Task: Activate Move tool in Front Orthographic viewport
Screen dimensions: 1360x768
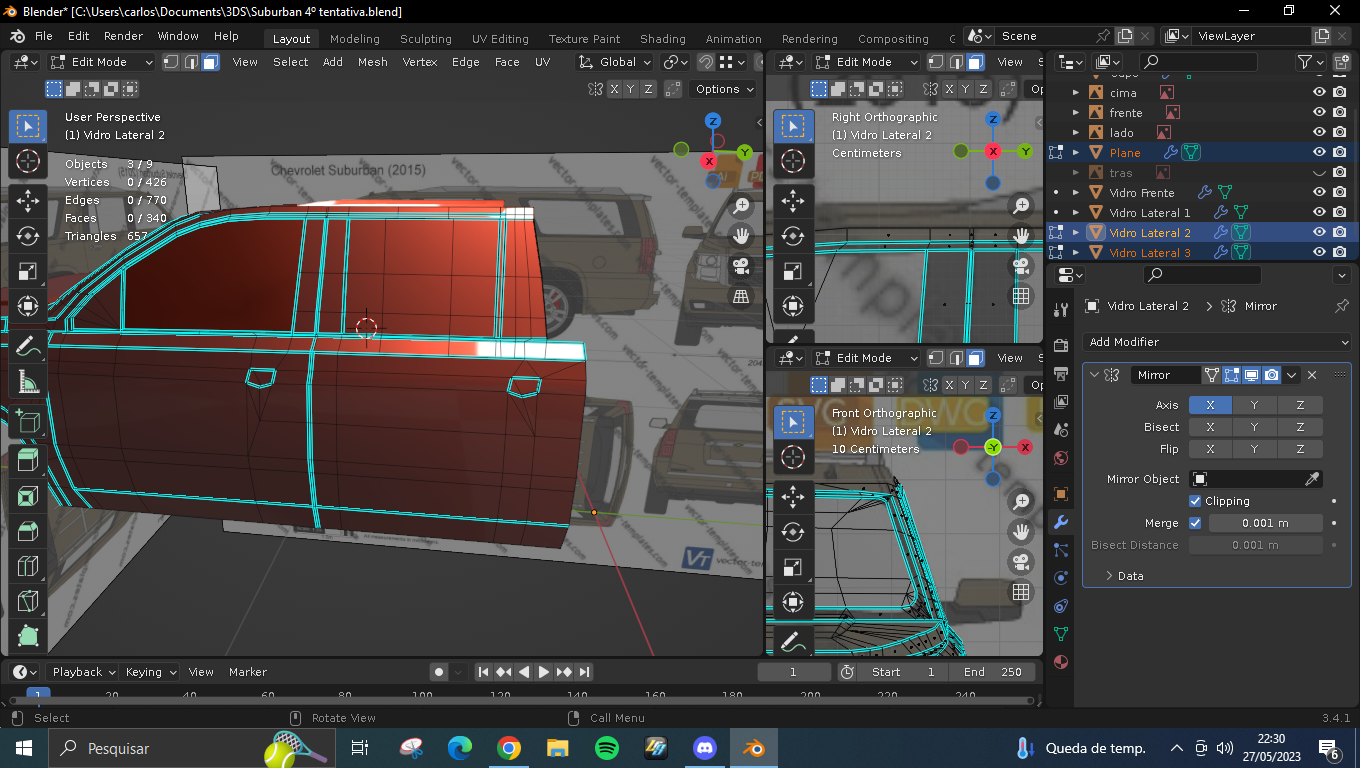Action: pyautogui.click(x=793, y=497)
